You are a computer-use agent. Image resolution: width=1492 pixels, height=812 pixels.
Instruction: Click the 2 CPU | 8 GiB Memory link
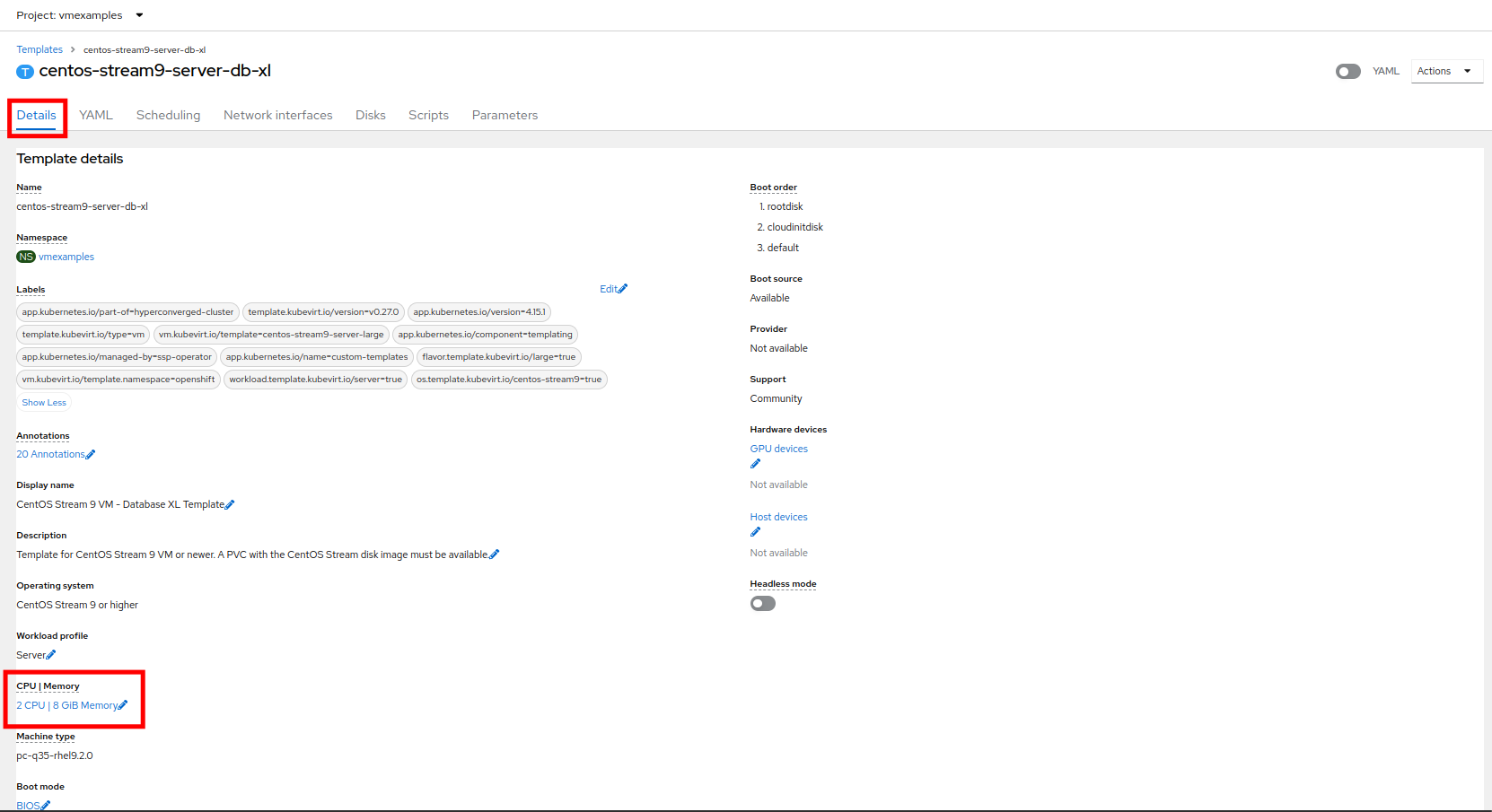[66, 705]
